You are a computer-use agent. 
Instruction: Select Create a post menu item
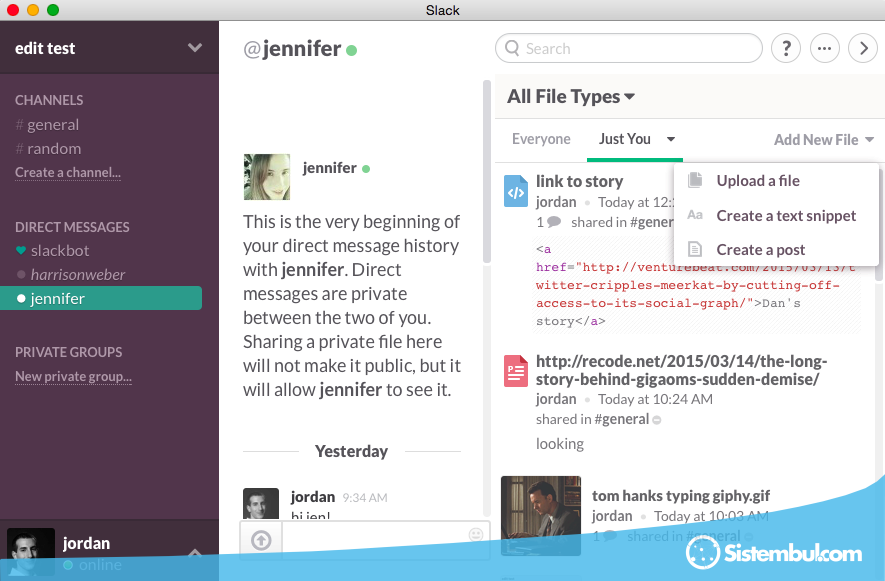click(x=776, y=250)
